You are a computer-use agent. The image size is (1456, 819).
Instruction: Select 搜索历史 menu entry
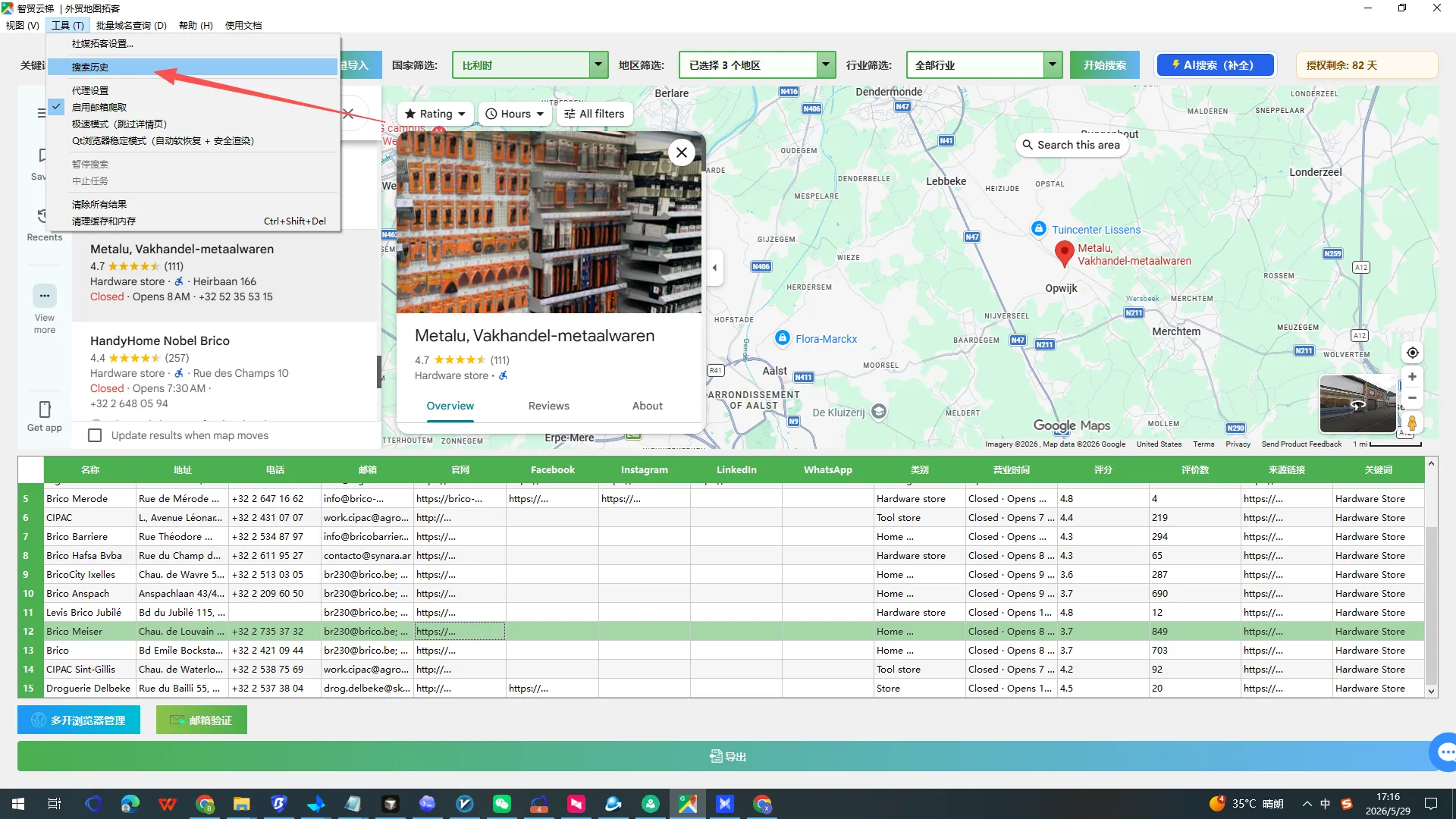click(x=193, y=67)
